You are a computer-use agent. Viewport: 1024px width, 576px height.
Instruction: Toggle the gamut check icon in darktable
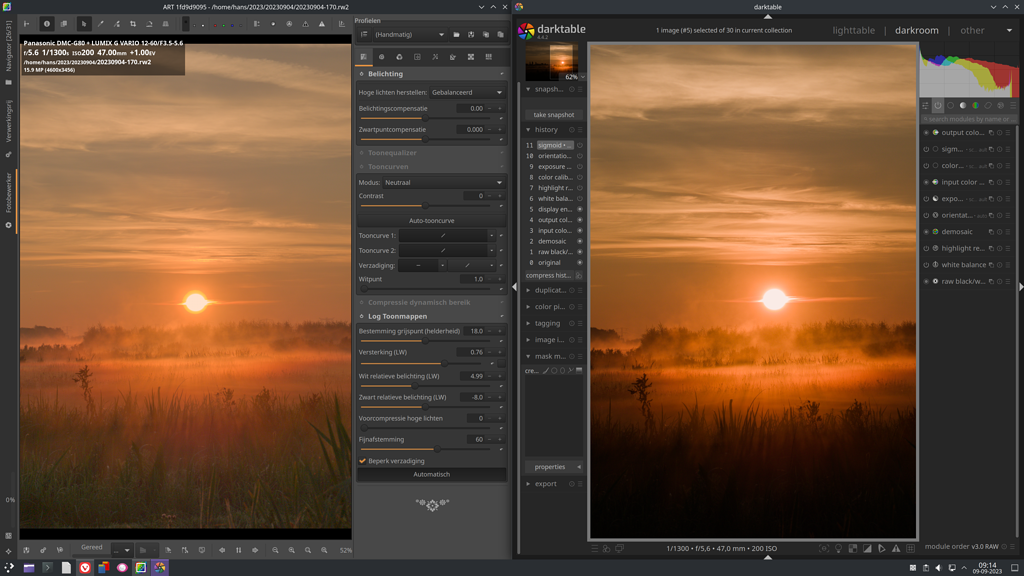pos(882,549)
